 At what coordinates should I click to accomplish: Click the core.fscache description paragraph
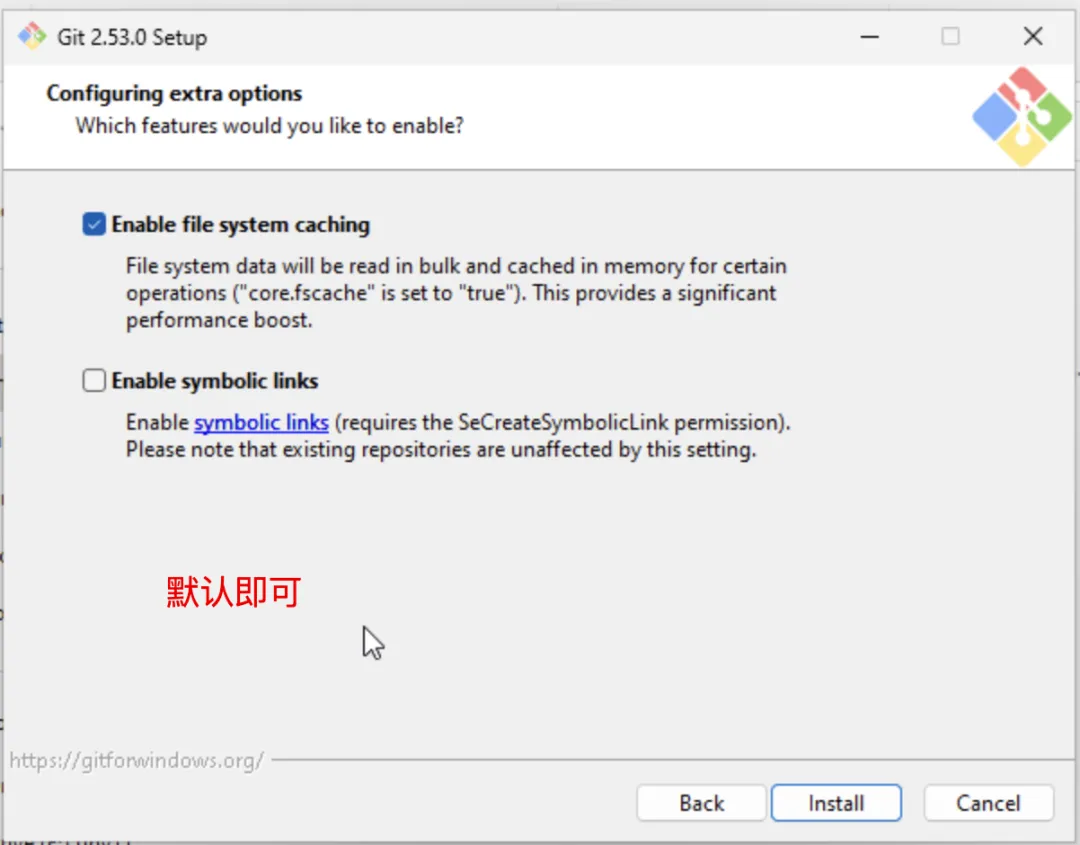[455, 293]
